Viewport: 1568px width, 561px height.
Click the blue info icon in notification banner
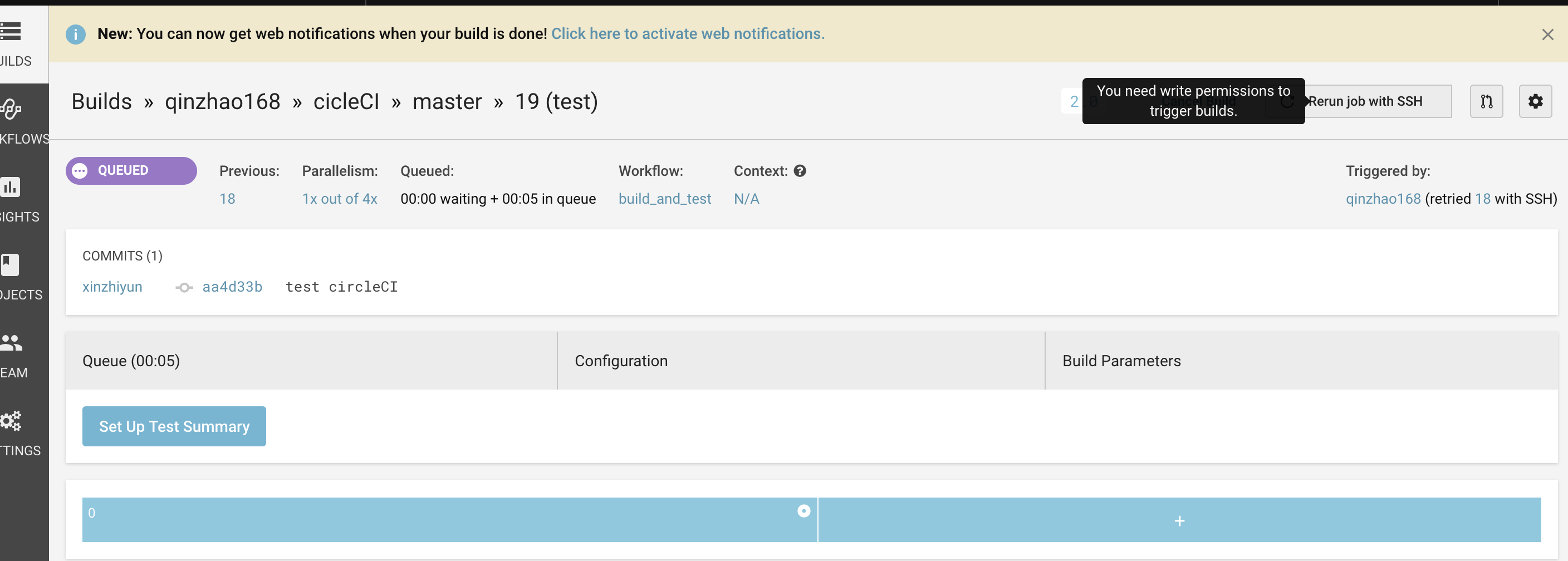(x=76, y=35)
